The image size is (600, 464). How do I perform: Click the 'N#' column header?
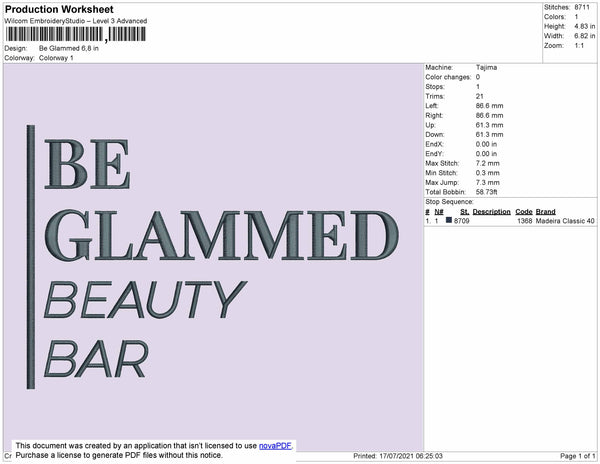(439, 212)
